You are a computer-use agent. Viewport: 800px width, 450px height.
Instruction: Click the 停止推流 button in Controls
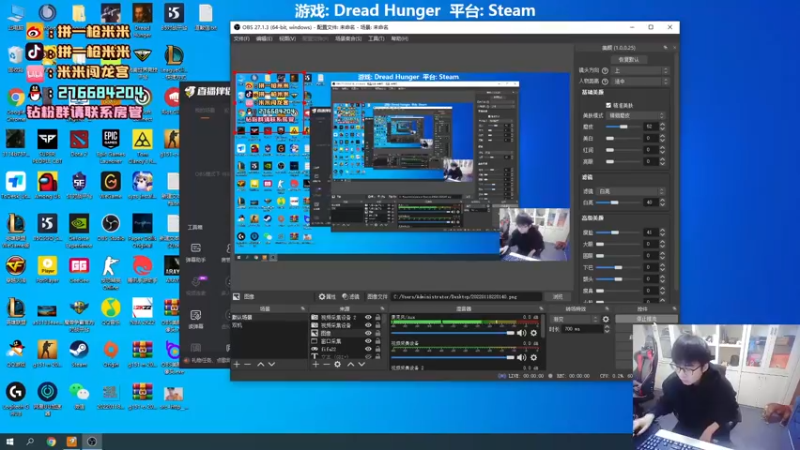(x=646, y=319)
